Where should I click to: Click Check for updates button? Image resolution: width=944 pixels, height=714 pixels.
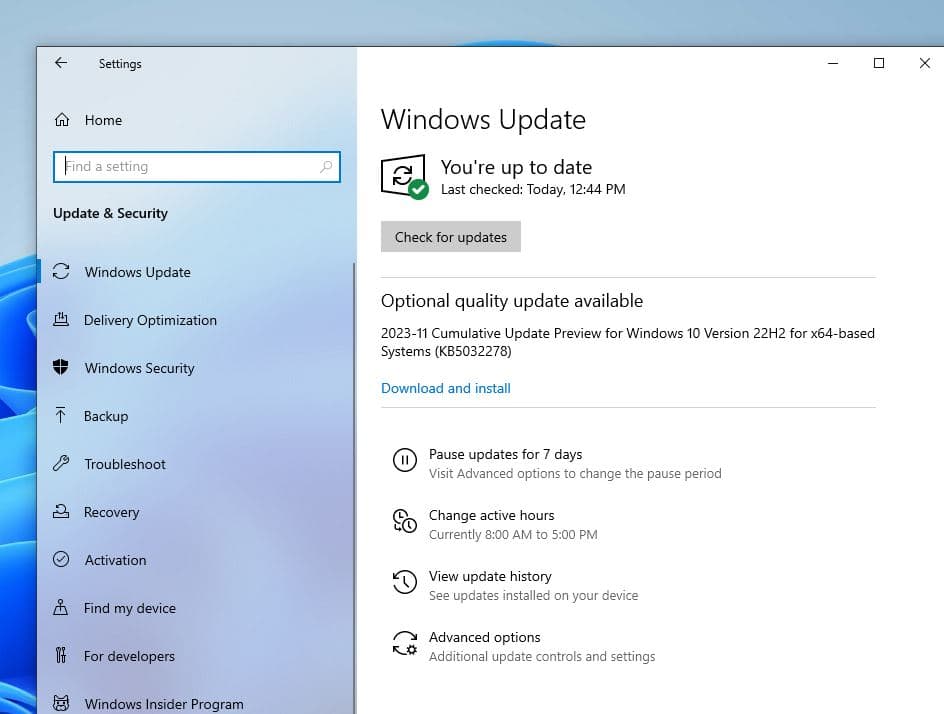(450, 237)
